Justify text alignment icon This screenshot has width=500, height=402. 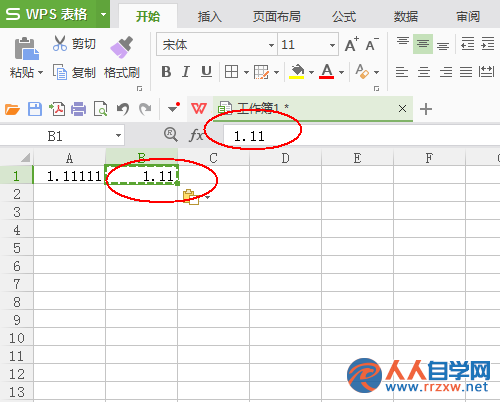click(x=466, y=72)
